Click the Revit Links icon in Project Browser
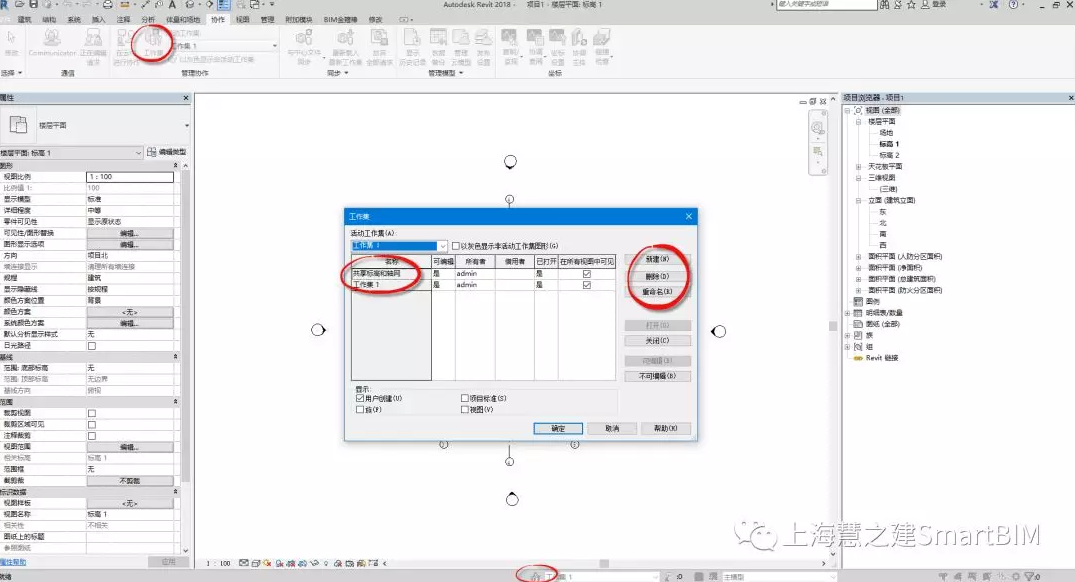1075x582 pixels. coord(858,358)
